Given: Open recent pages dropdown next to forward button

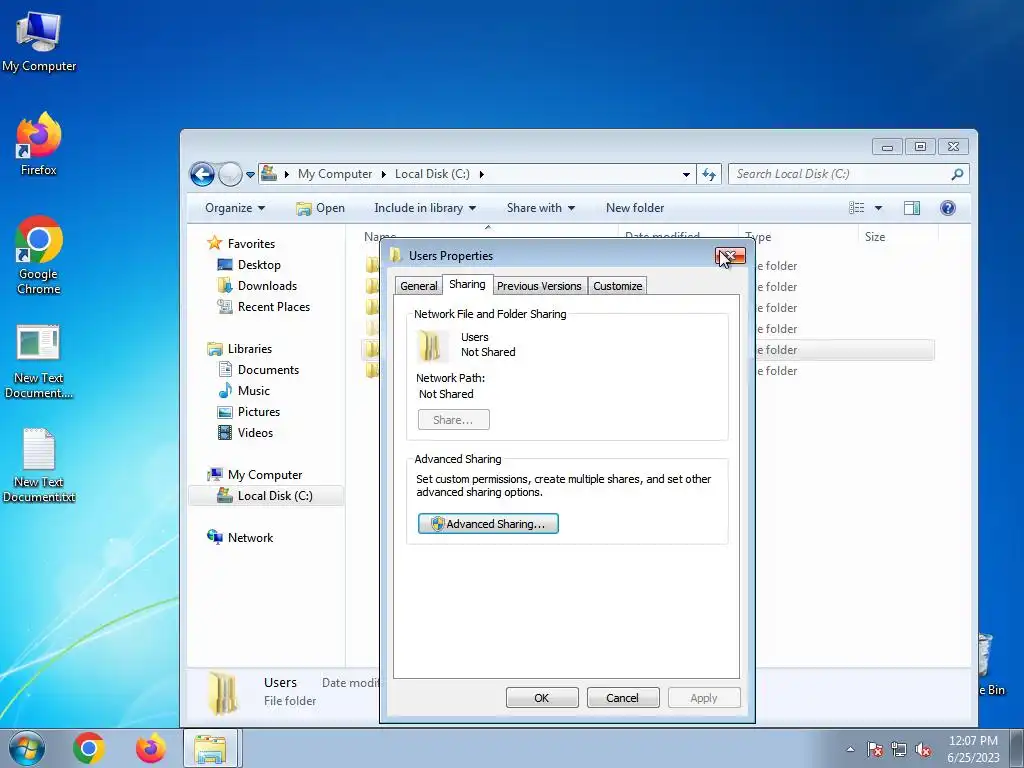Looking at the screenshot, I should (x=250, y=175).
